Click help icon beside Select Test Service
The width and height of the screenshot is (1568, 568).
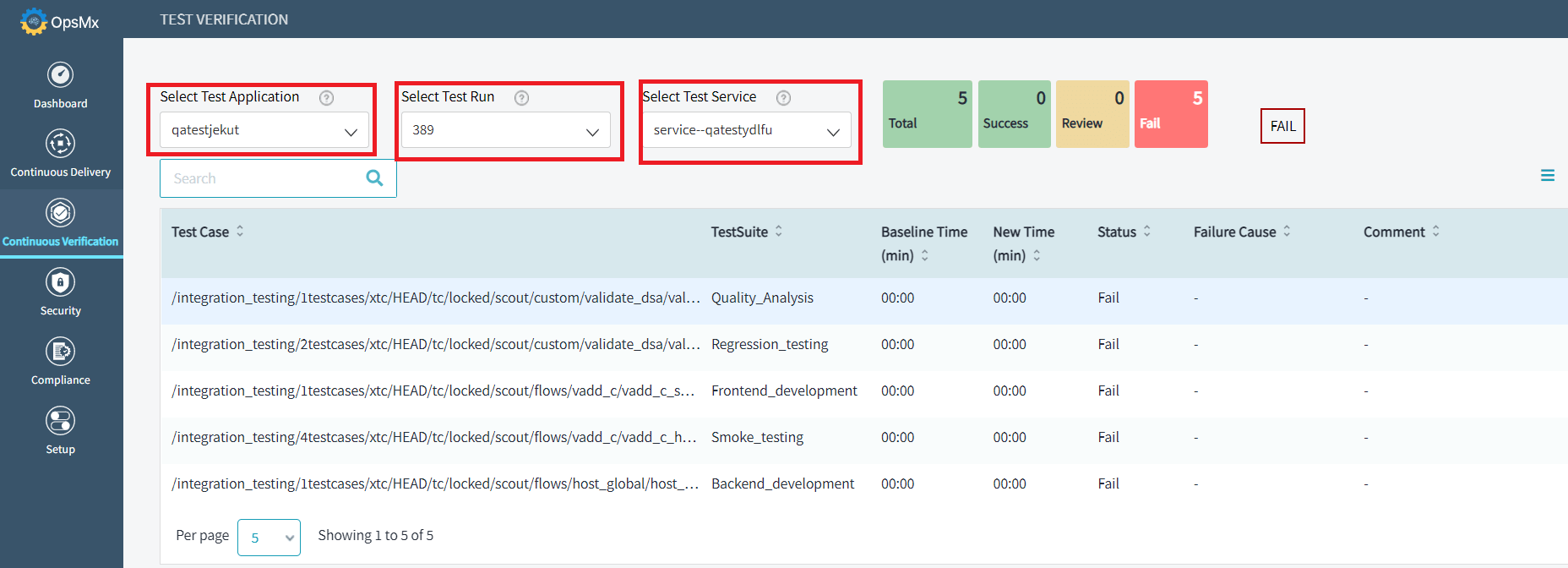[783, 98]
